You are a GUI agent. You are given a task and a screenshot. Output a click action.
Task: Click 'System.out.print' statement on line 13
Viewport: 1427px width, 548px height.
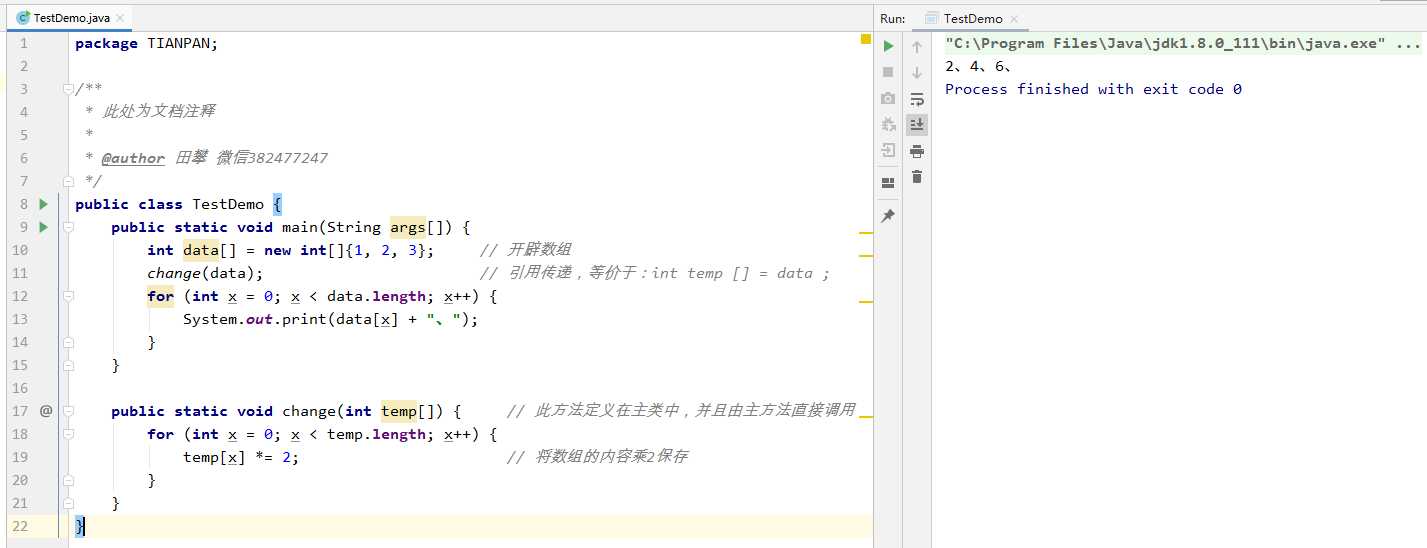click(331, 319)
